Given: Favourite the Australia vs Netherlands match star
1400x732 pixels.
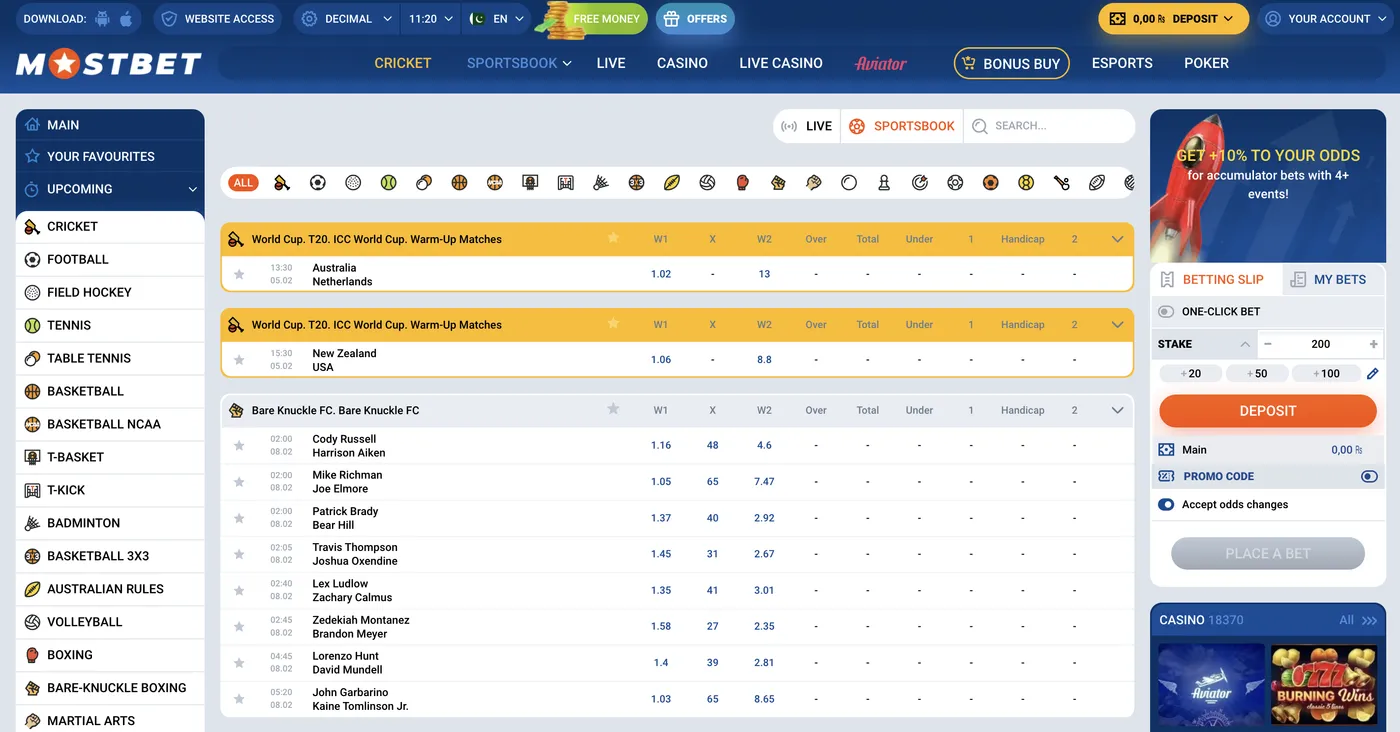Looking at the screenshot, I should 238,273.
